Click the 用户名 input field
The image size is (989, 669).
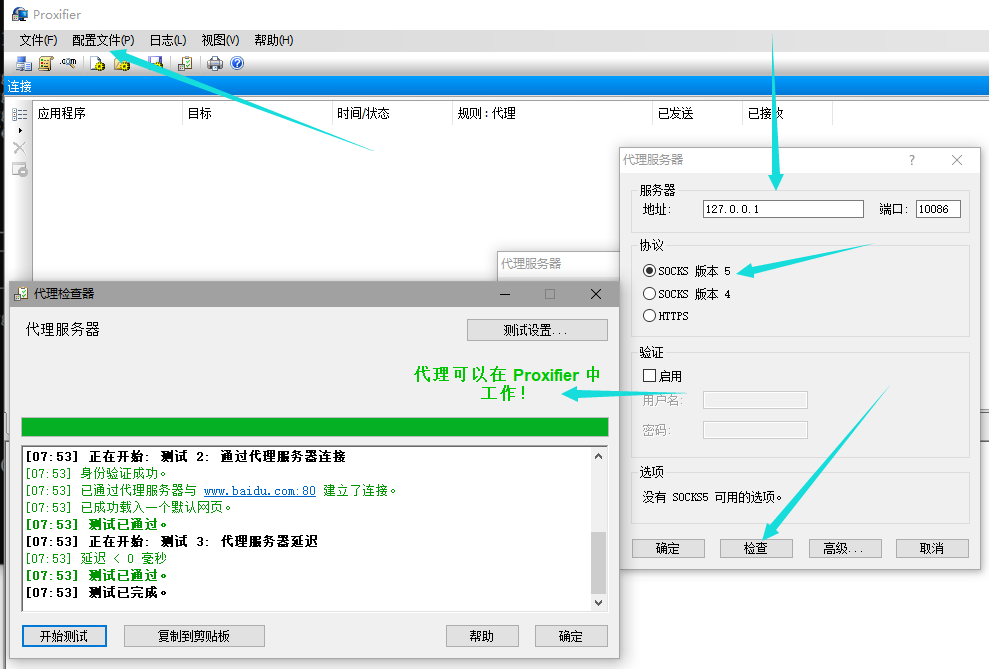[755, 400]
